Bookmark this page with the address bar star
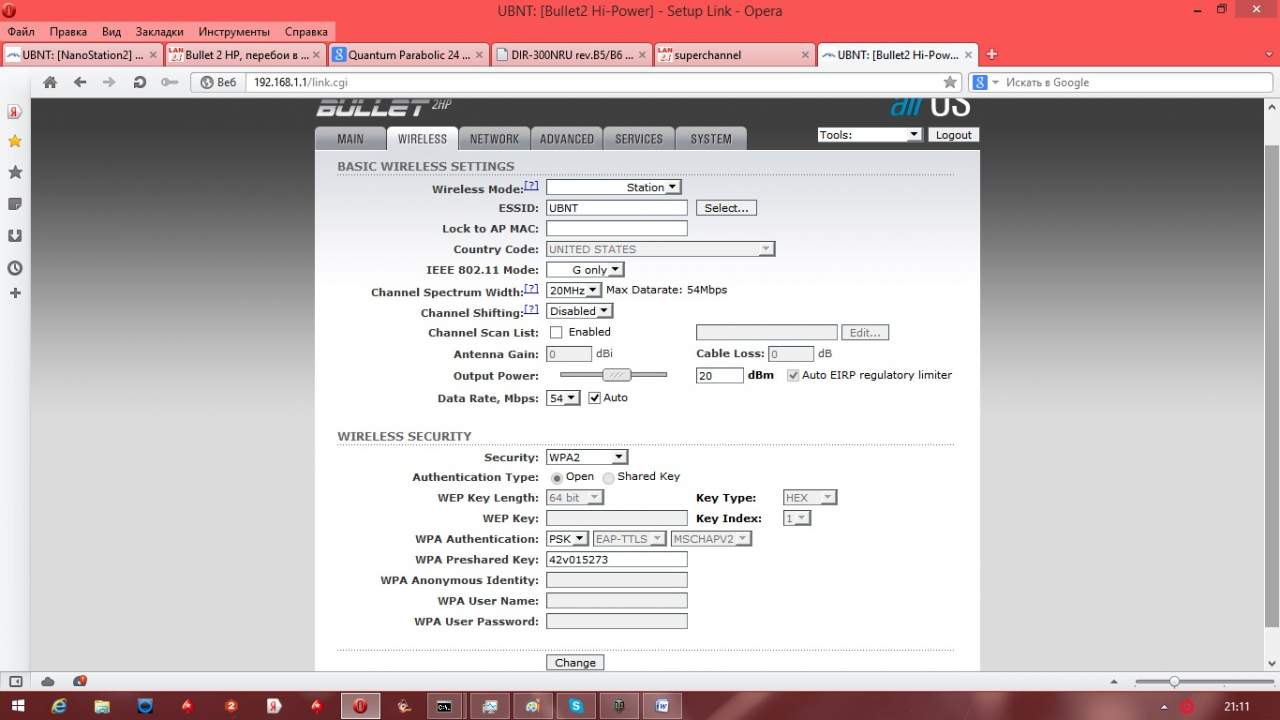The height and width of the screenshot is (720, 1280). 950,82
